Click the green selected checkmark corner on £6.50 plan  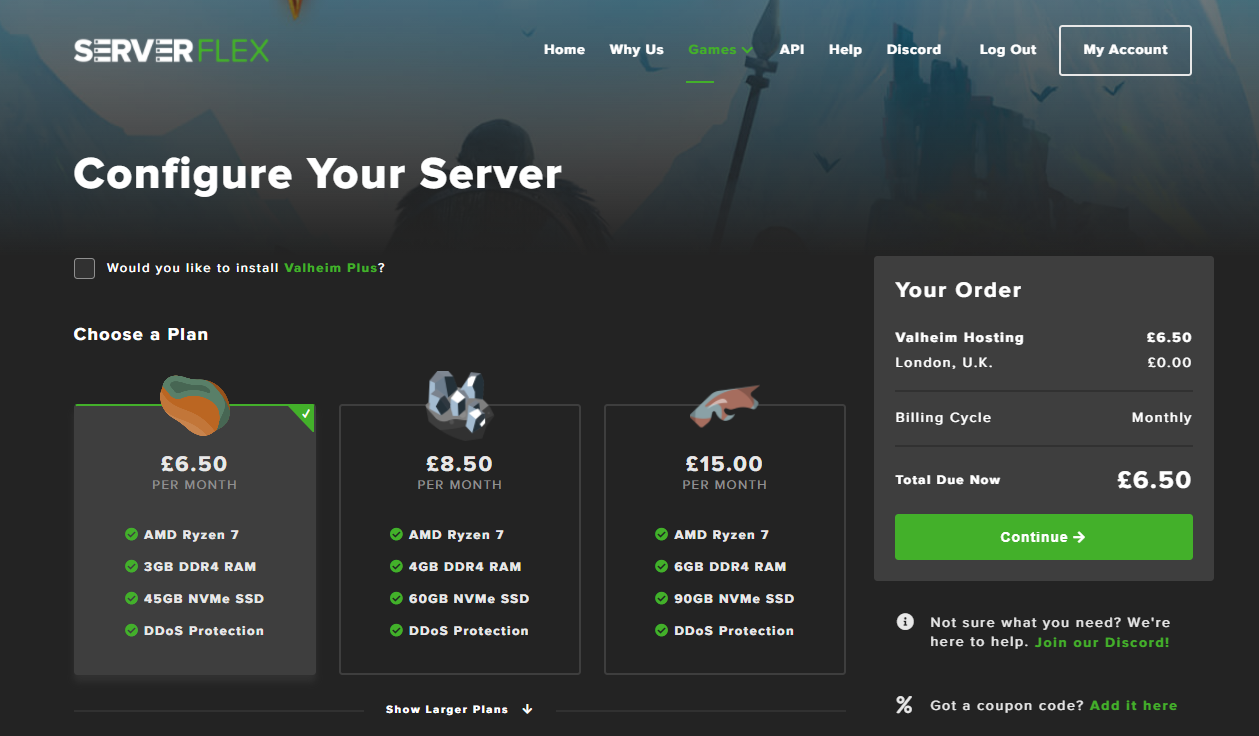pyautogui.click(x=303, y=416)
